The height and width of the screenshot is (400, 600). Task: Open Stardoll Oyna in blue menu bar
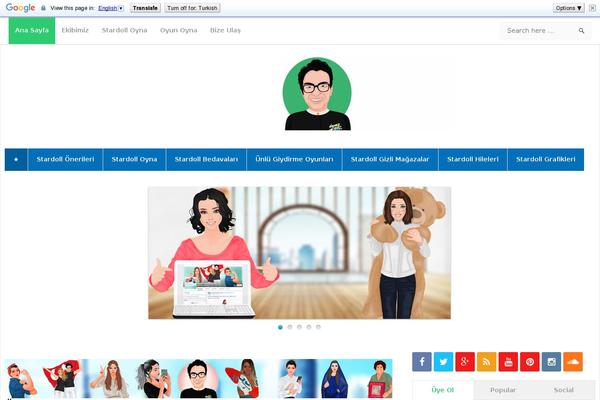pos(134,159)
